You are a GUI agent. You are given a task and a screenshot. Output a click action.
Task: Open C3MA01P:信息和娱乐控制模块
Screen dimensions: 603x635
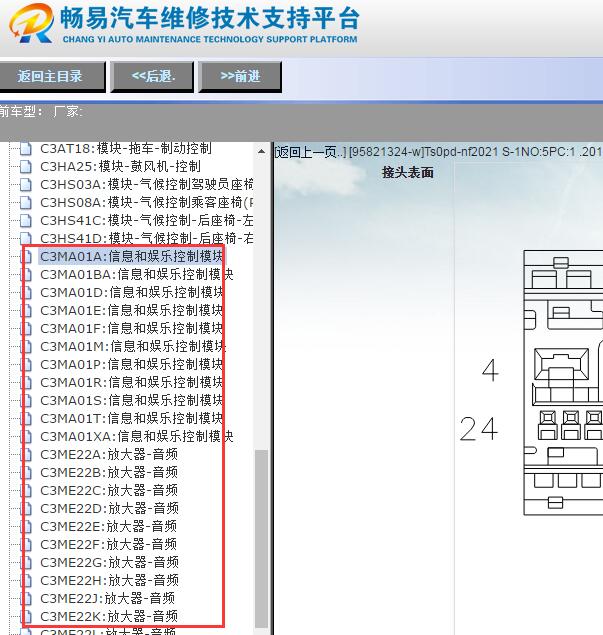[131, 364]
